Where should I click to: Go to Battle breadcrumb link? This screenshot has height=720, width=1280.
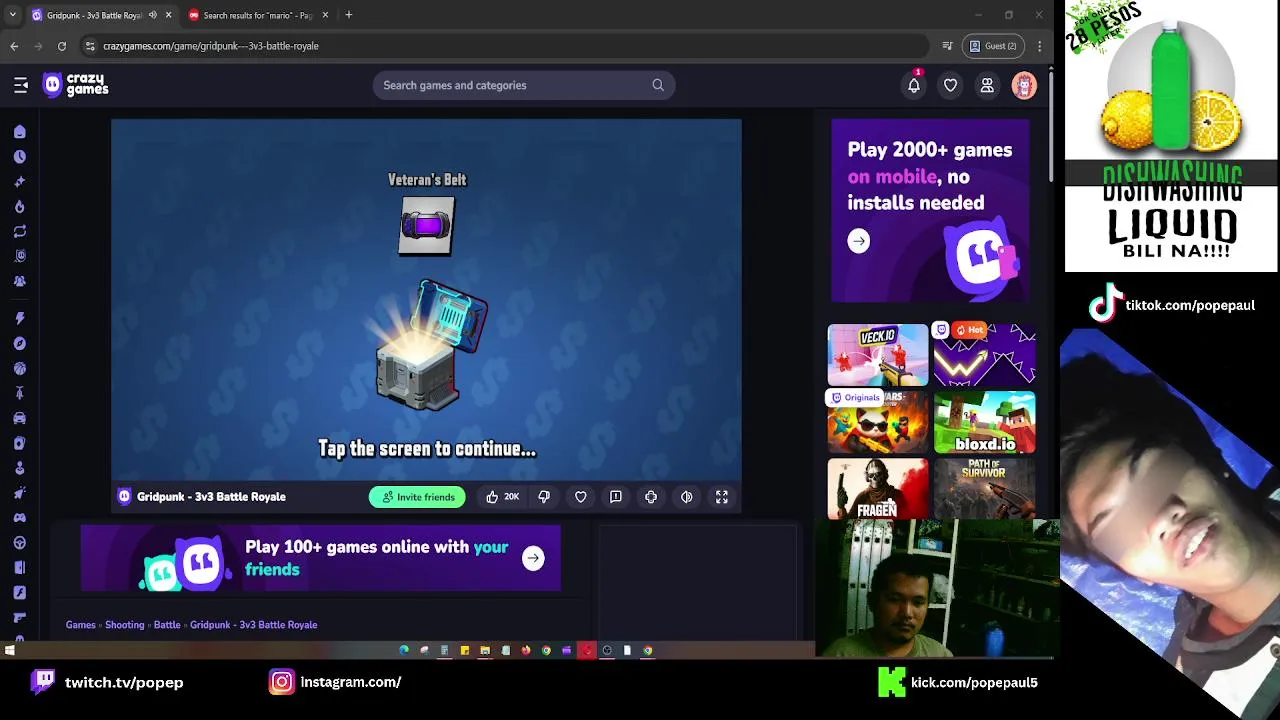tap(167, 625)
